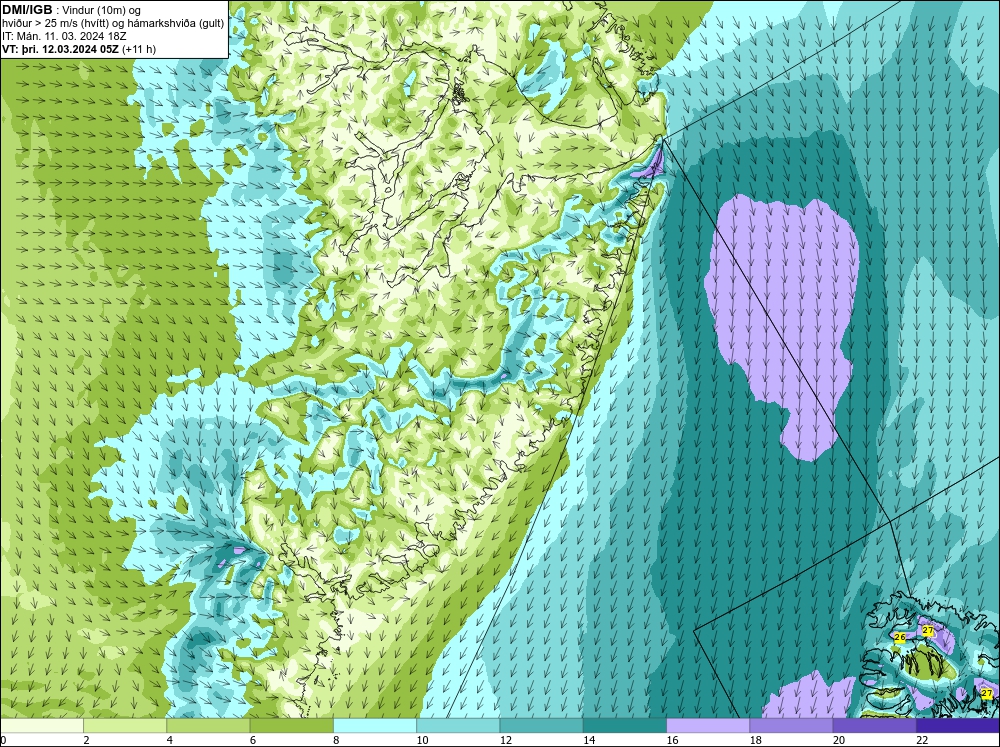Click the dark violet 20–22 m/s legend swatch
Image resolution: width=1000 pixels, height=747 pixels.
[x=874, y=725]
